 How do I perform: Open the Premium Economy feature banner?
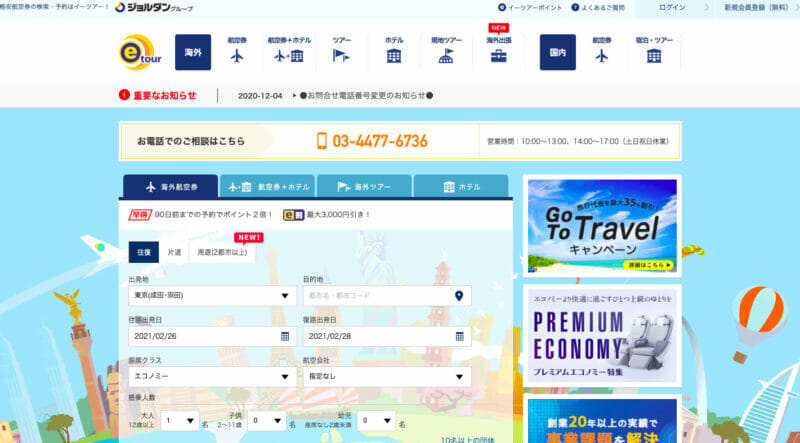(602, 335)
